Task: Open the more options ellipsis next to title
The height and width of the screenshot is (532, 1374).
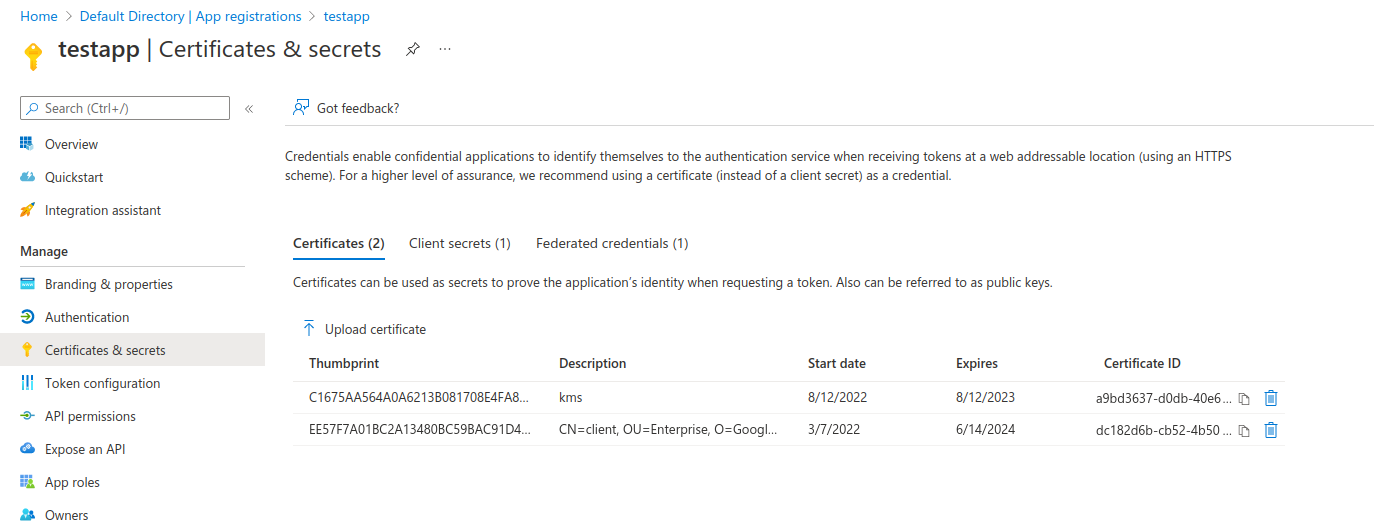Action: 445,49
